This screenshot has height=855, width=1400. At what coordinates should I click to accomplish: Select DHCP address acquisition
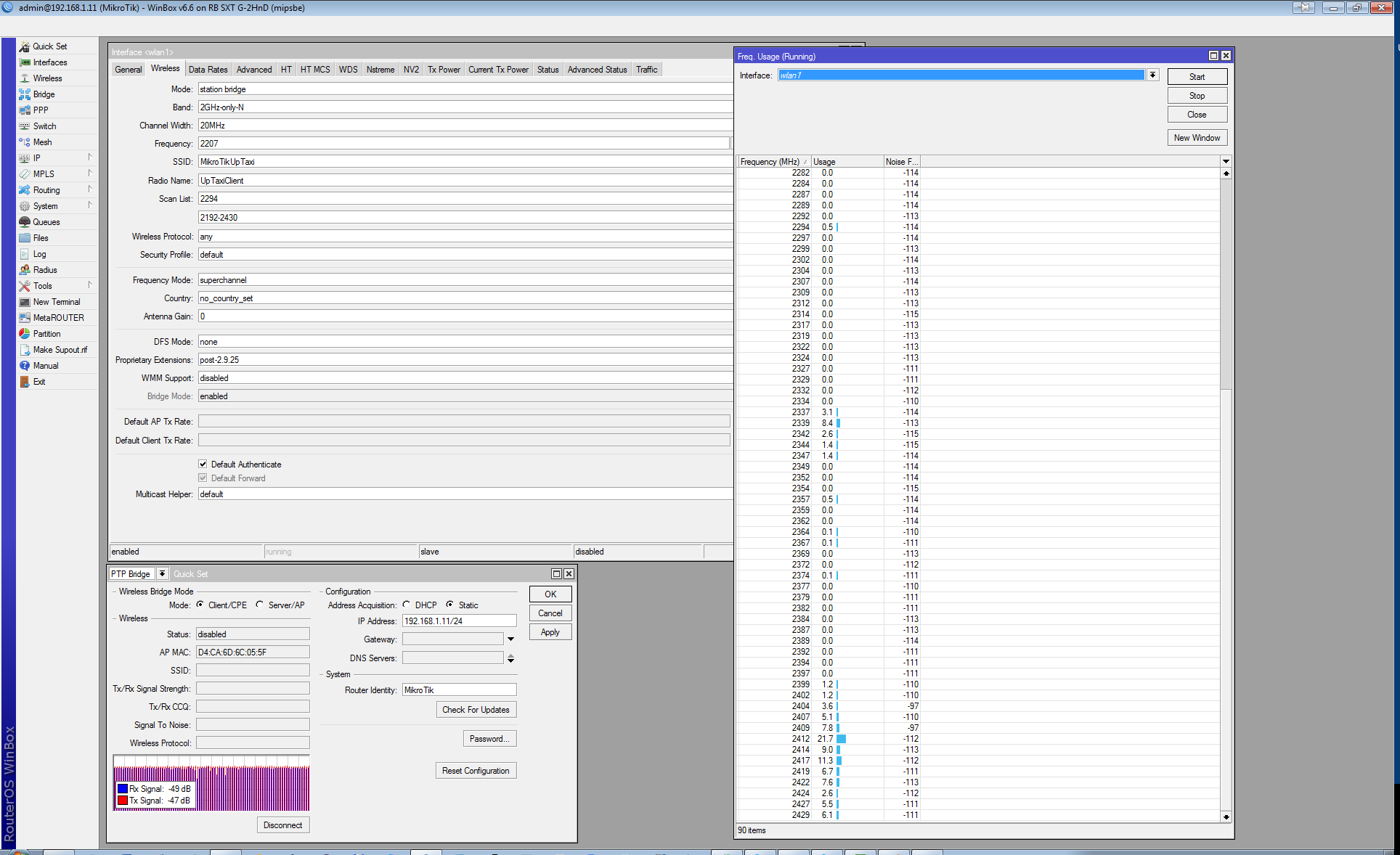tap(406, 605)
